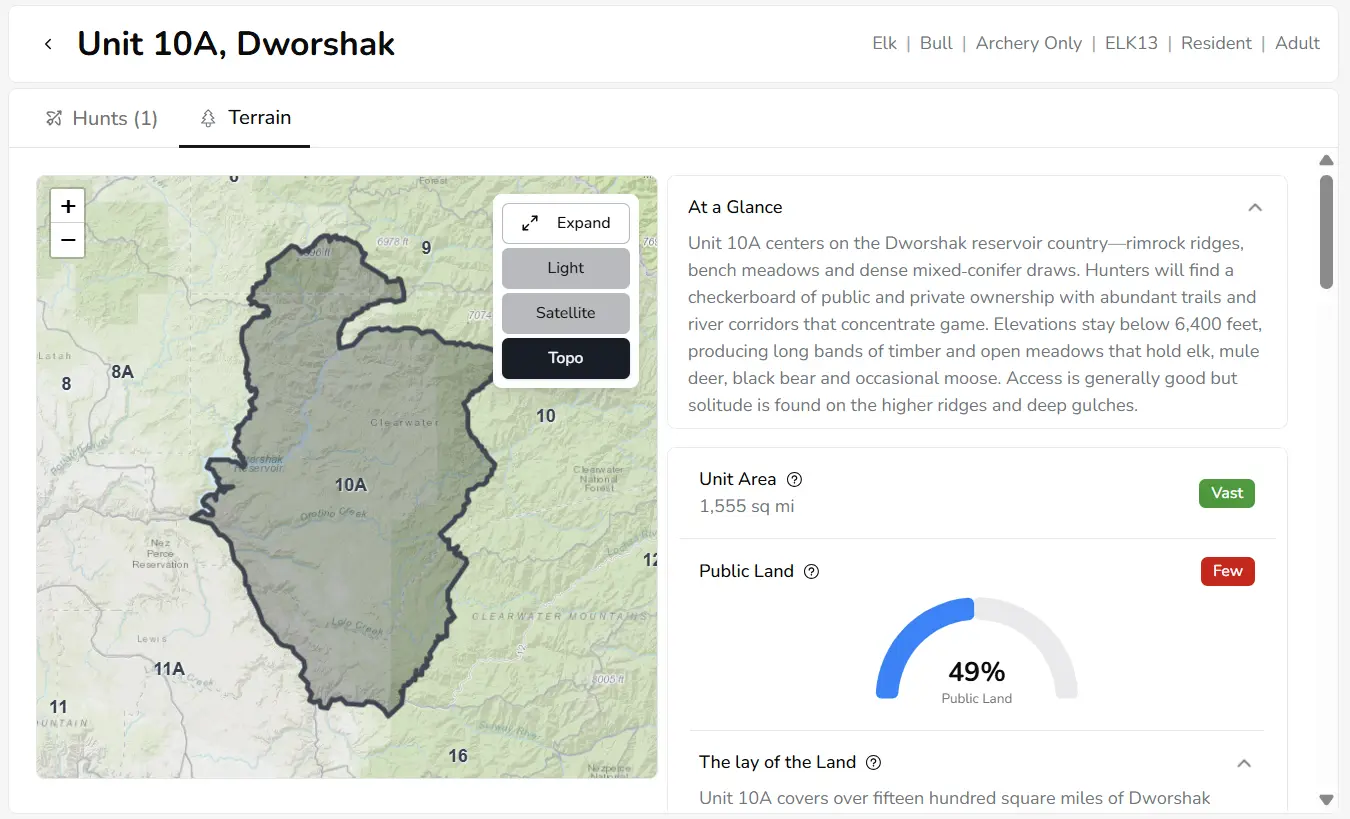
Task: Zoom in on the map with plus button
Action: click(68, 207)
